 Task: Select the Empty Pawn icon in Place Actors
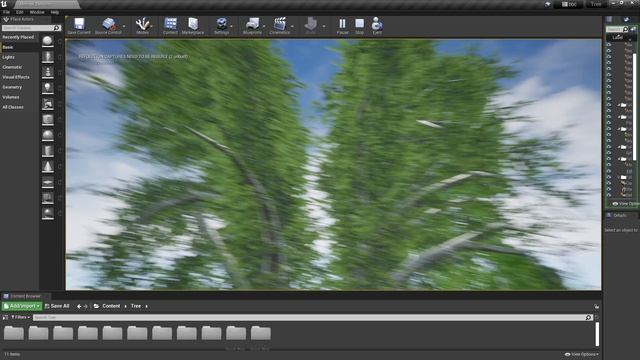pyautogui.click(x=48, y=72)
